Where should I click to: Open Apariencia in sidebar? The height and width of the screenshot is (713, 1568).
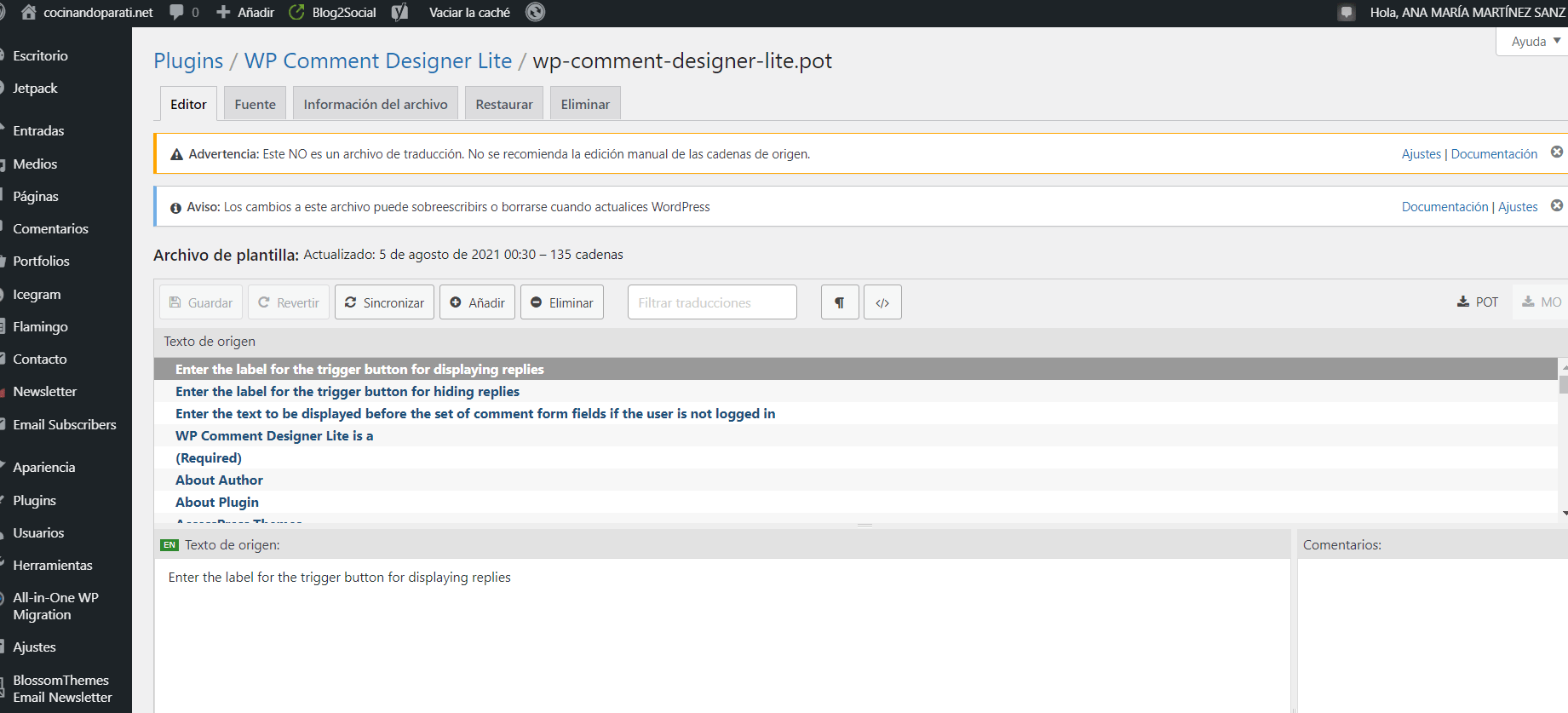(43, 467)
